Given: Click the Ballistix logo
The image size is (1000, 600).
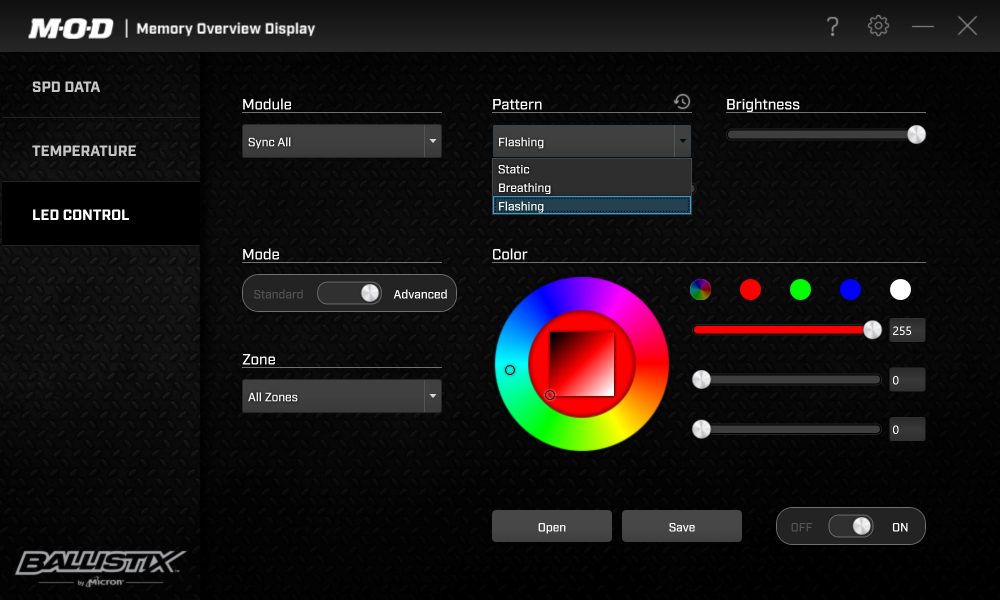Looking at the screenshot, I should pos(100,567).
